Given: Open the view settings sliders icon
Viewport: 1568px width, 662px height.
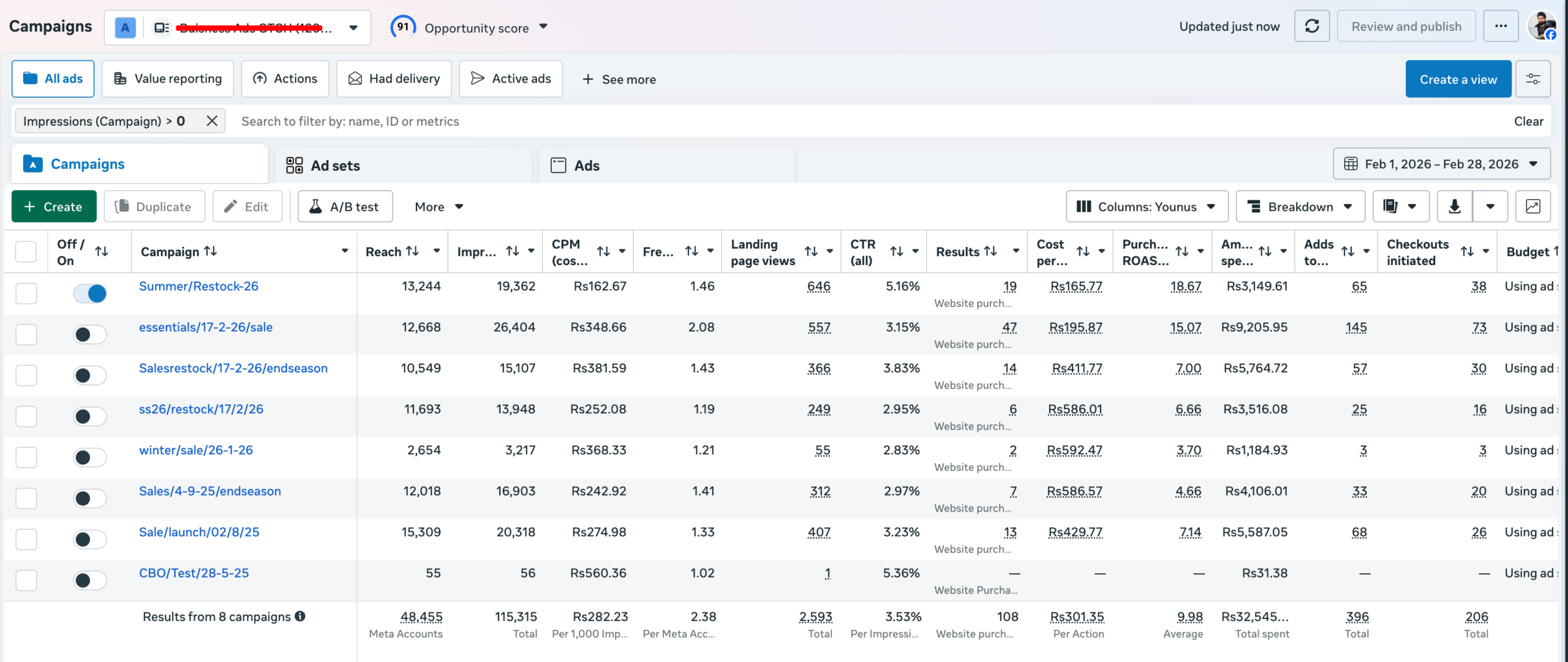Looking at the screenshot, I should 1532,79.
